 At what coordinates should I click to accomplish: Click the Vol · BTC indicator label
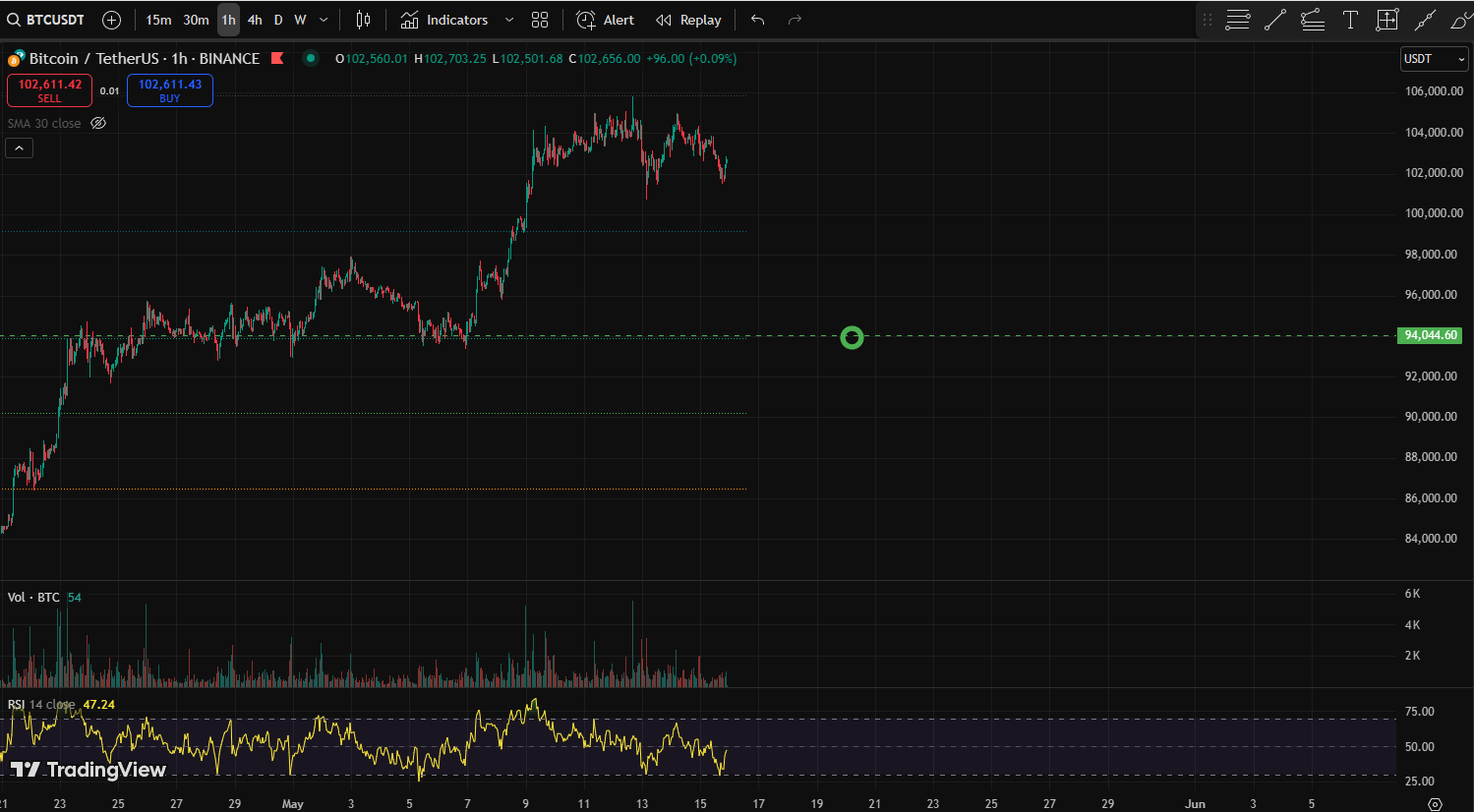[33, 597]
